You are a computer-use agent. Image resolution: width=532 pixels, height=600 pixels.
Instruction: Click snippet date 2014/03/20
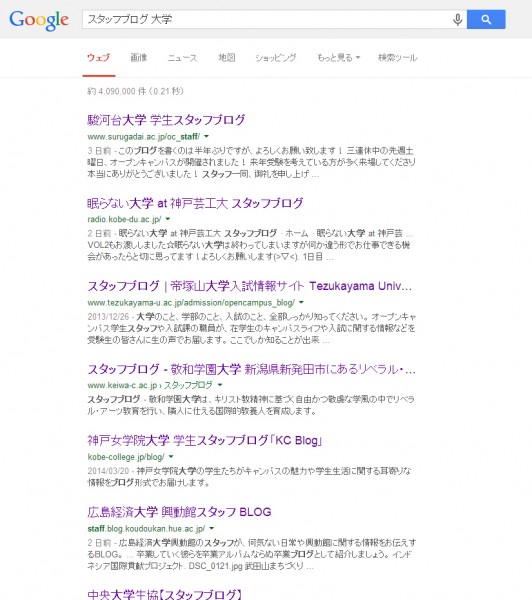point(108,471)
